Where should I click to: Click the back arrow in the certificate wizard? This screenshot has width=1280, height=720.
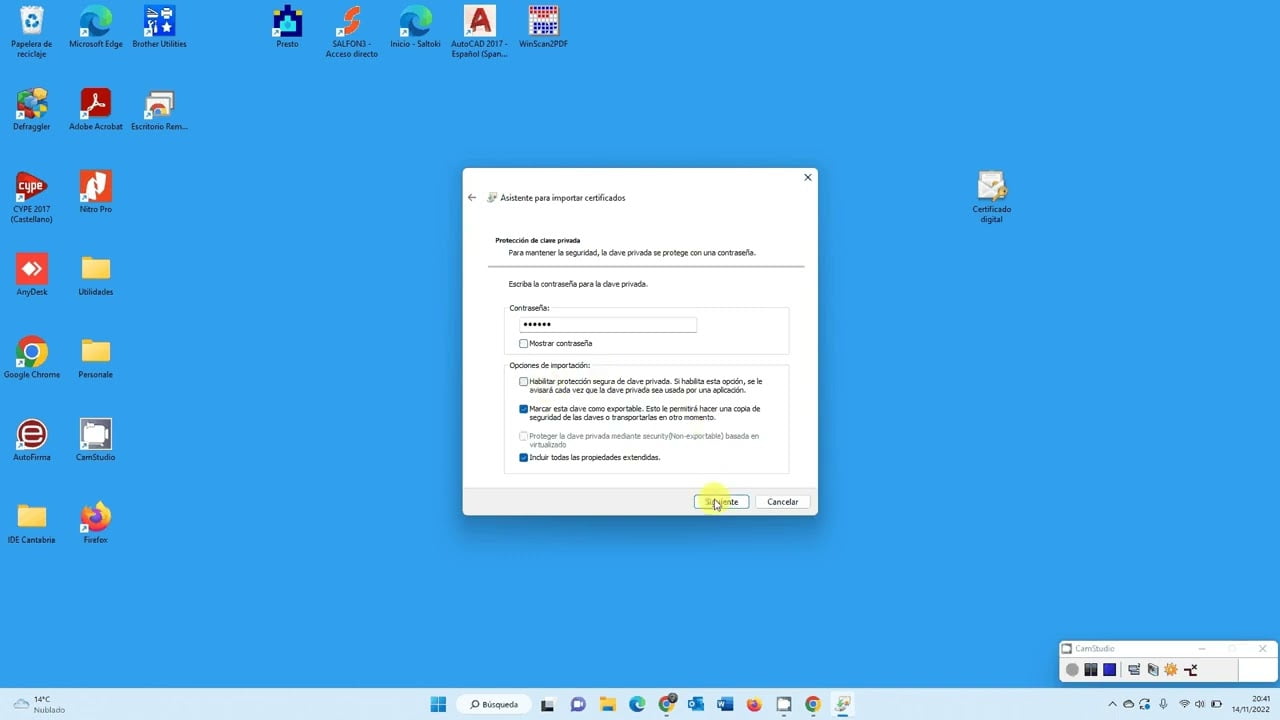click(472, 197)
